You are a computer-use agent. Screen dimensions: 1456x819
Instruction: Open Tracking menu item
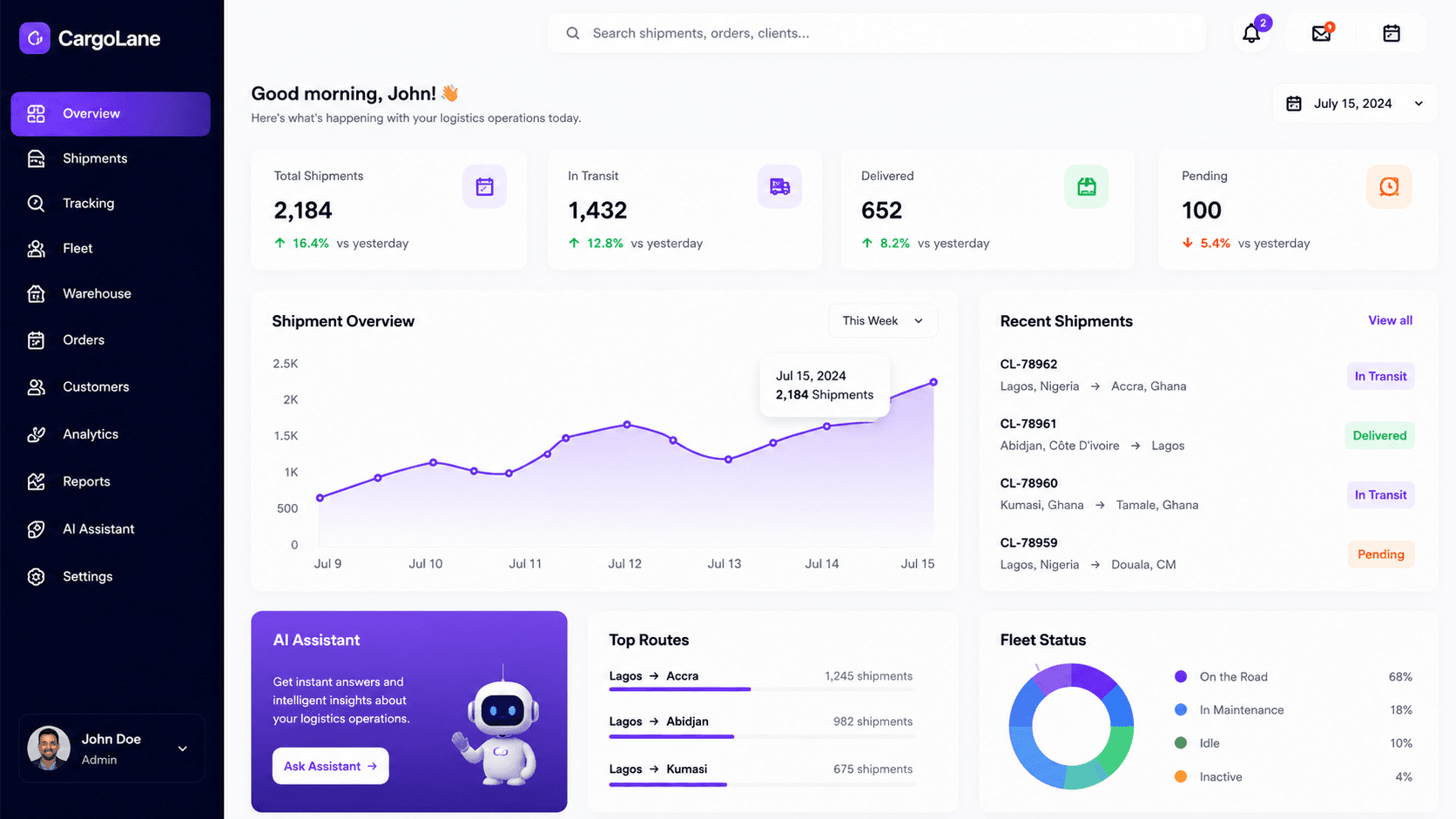(111, 204)
